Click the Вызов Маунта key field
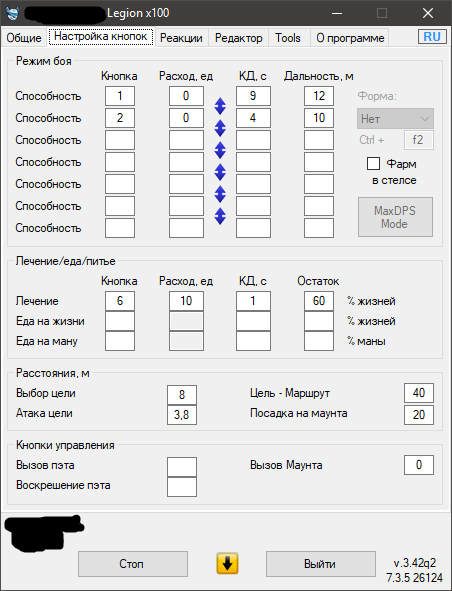This screenshot has height=591, width=452. [x=419, y=465]
